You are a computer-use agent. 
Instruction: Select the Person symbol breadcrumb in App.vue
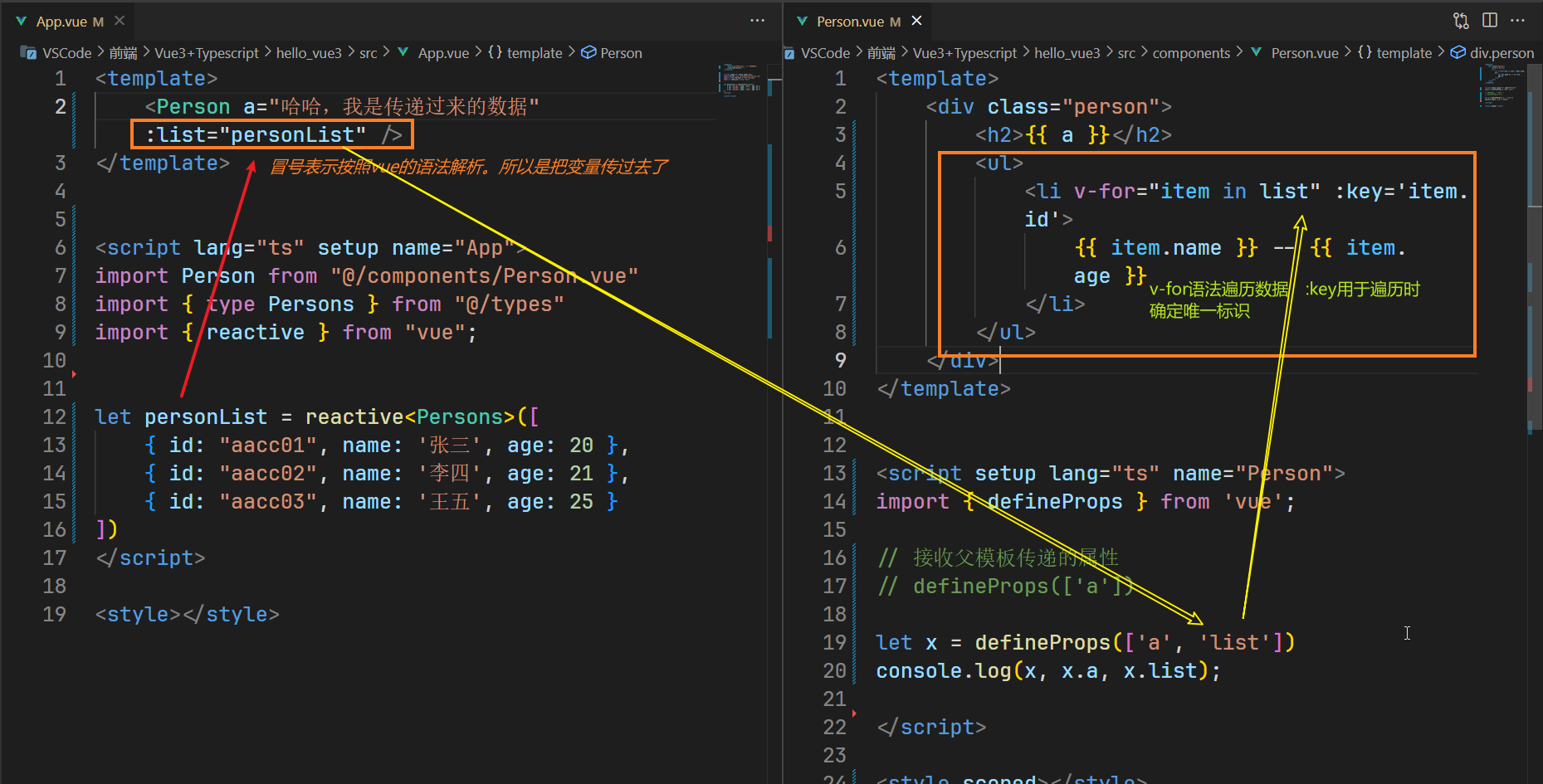621,53
